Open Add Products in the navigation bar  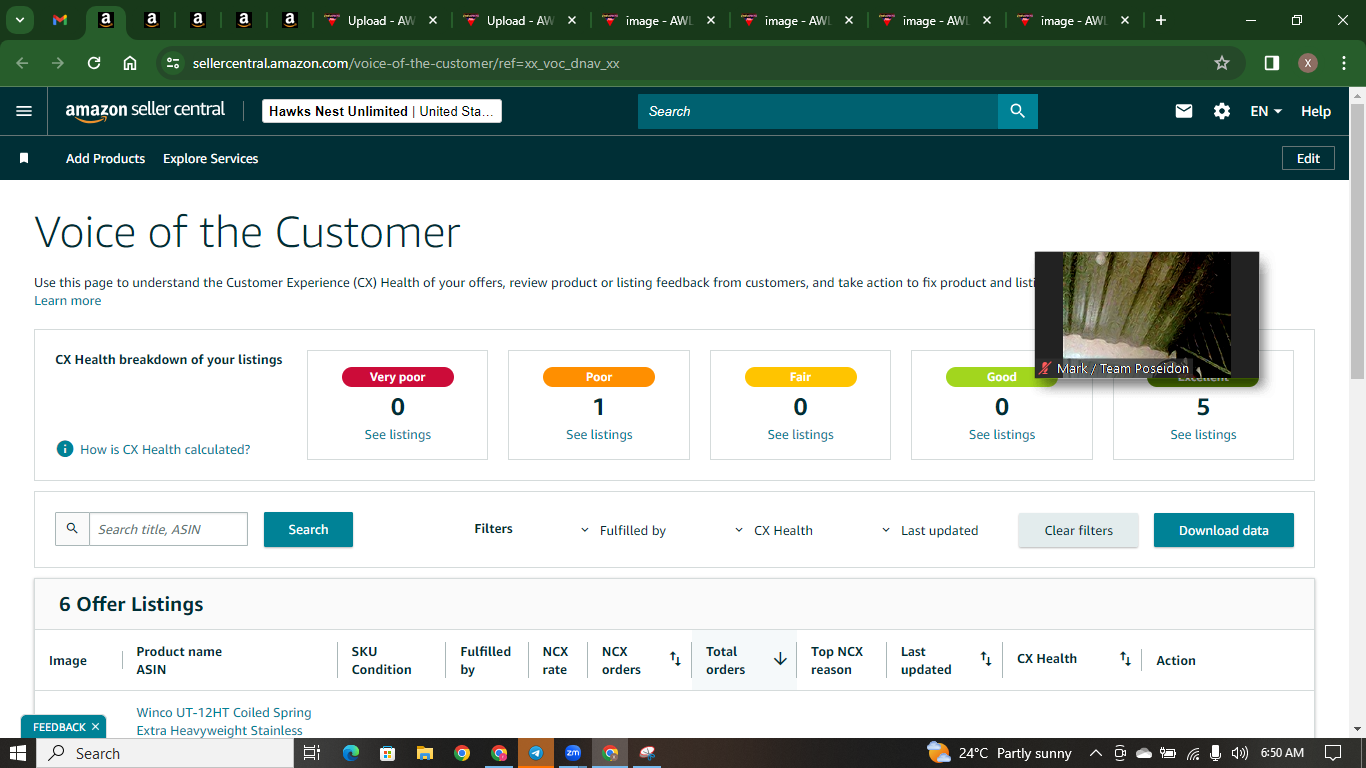click(105, 158)
